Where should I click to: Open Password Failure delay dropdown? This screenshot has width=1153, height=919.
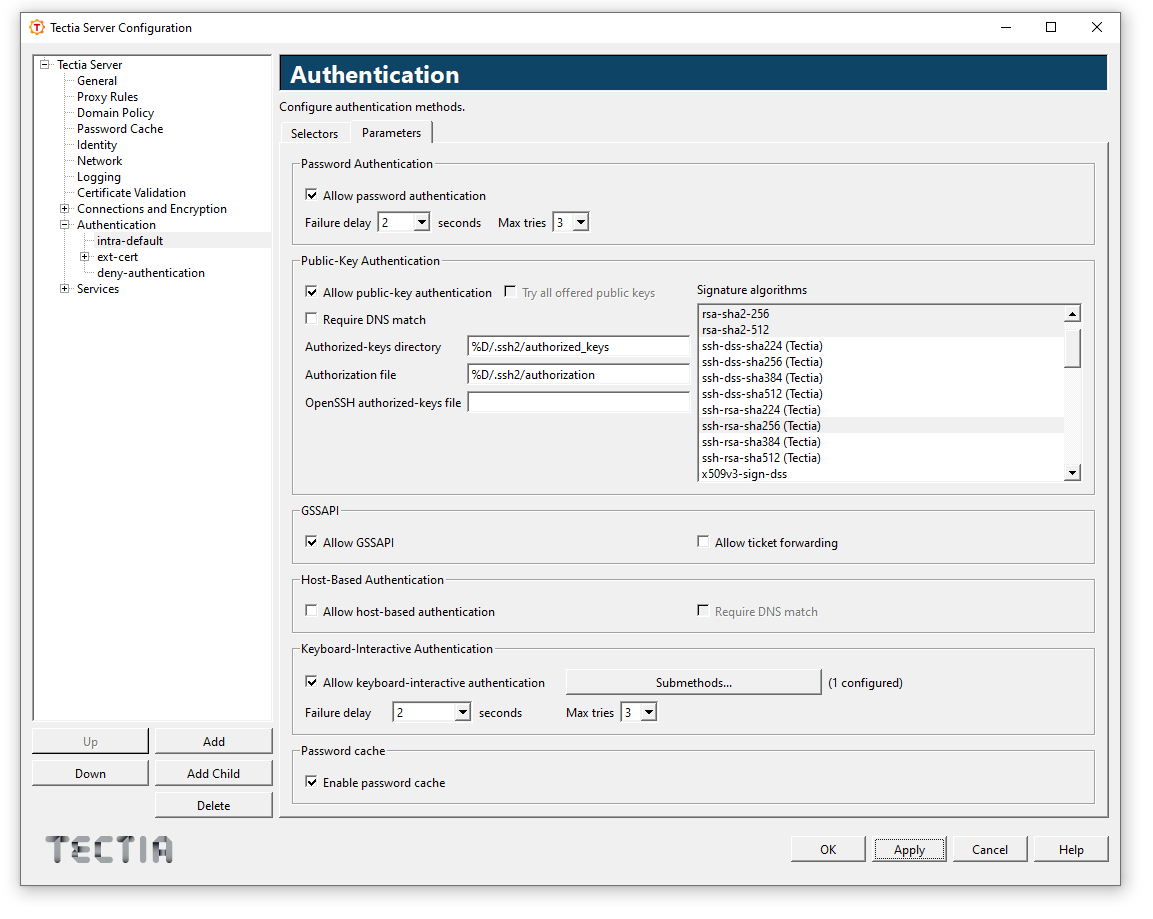(421, 222)
